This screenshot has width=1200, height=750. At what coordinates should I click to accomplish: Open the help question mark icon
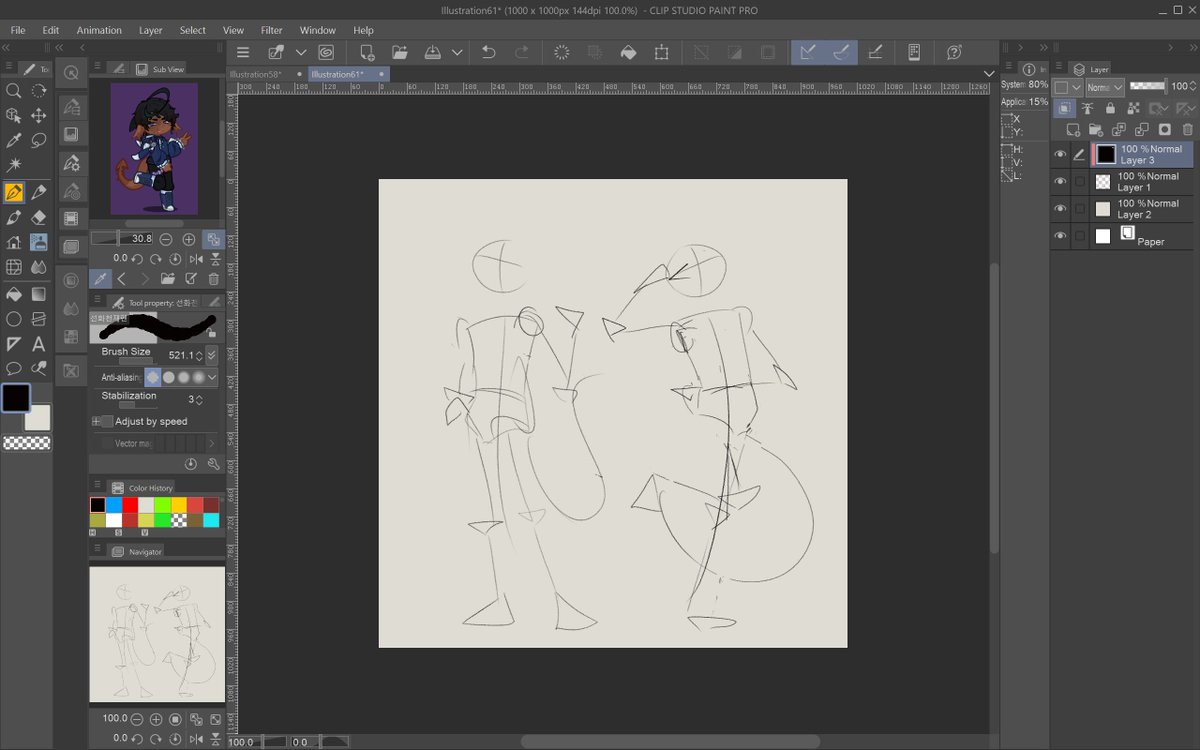pos(954,52)
